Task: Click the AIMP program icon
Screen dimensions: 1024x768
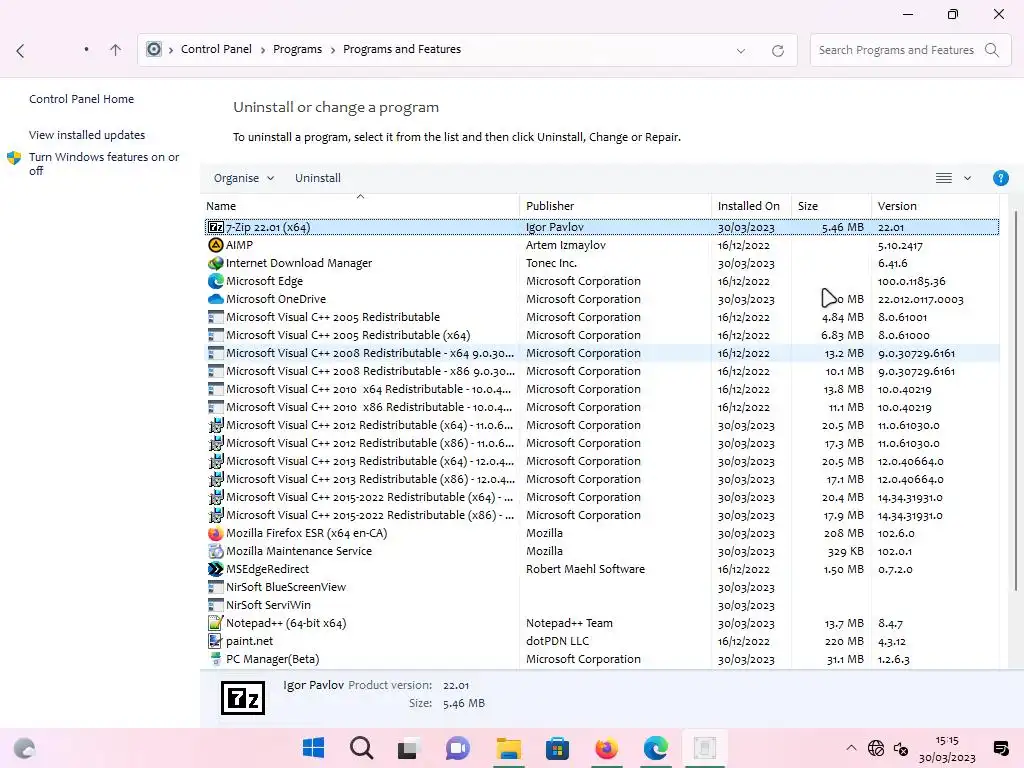Action: click(216, 245)
